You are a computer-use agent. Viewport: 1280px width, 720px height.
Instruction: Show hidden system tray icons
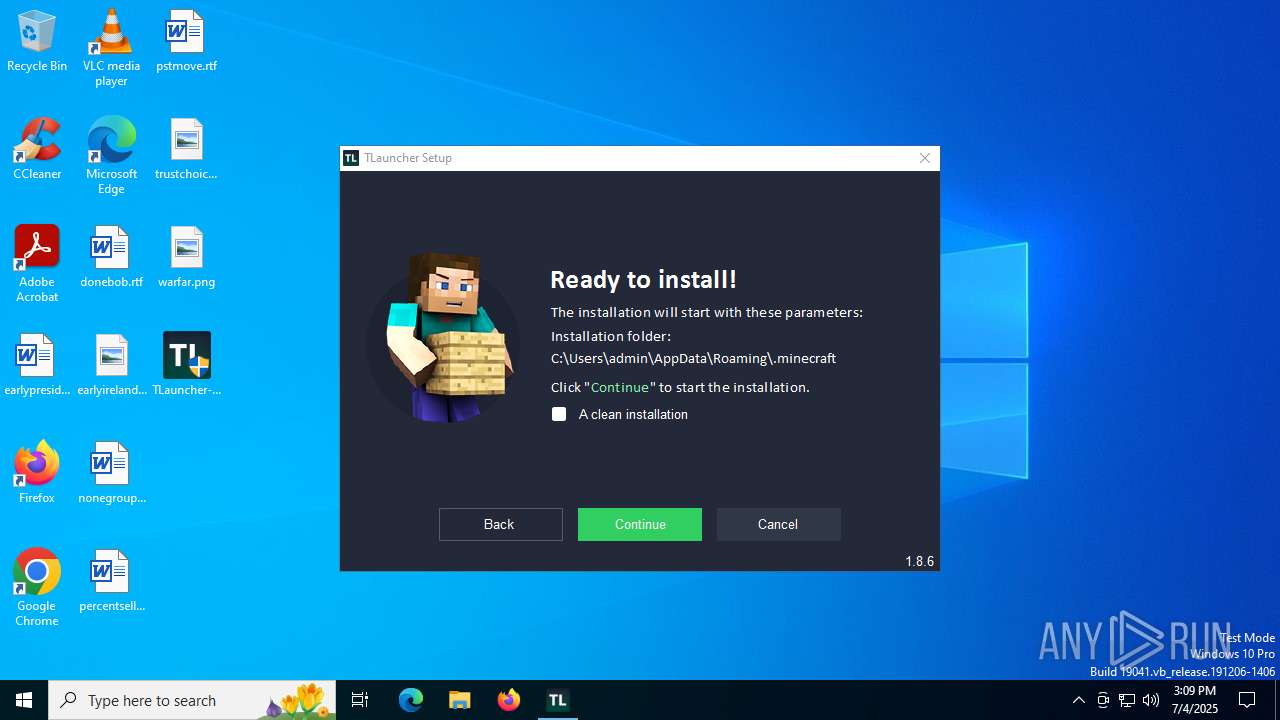[1078, 700]
